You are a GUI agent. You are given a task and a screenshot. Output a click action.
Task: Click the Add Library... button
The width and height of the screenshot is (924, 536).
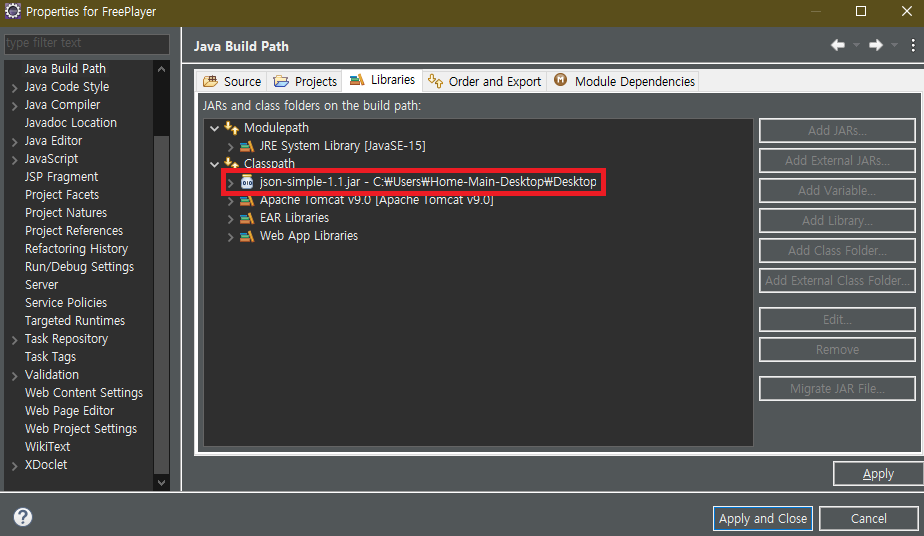coord(837,221)
